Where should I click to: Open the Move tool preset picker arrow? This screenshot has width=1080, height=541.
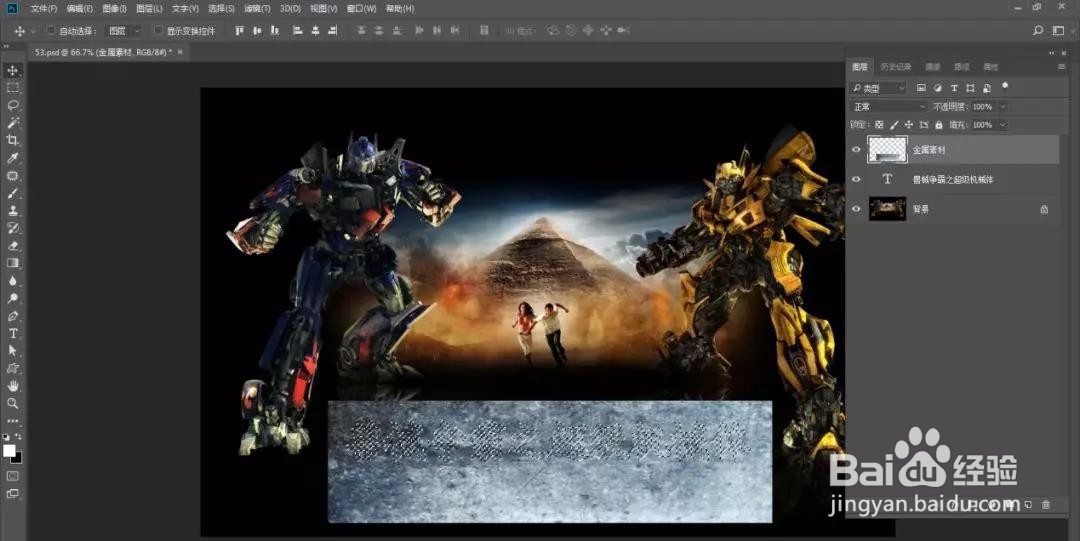tap(33, 31)
